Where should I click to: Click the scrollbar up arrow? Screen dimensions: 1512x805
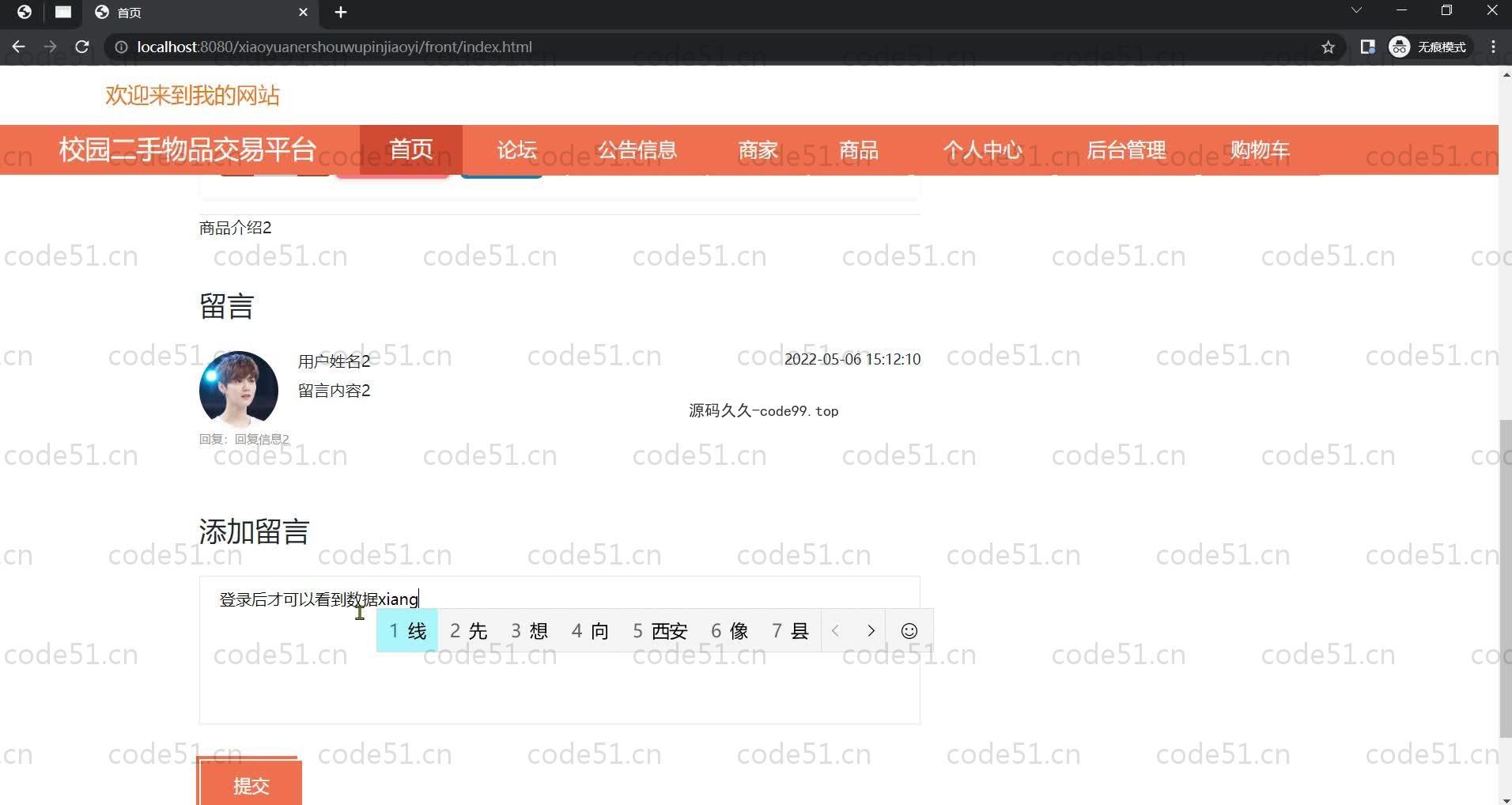[x=1505, y=74]
